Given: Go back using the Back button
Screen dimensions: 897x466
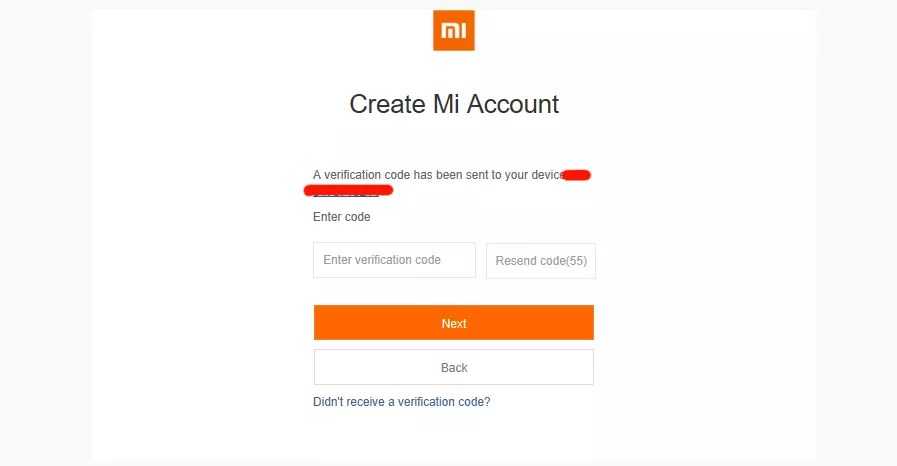Looking at the screenshot, I should [454, 367].
